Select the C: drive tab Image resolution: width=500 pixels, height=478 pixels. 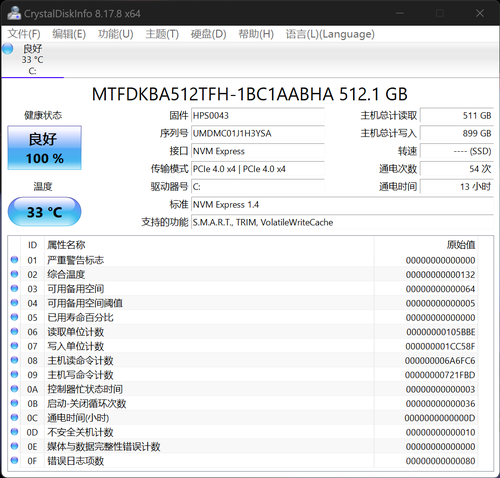tap(32, 60)
